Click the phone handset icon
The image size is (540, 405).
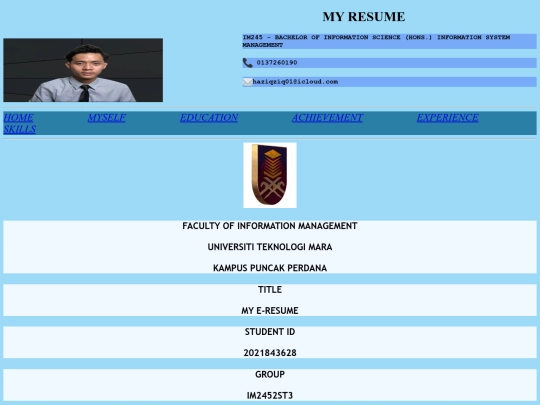(248, 63)
